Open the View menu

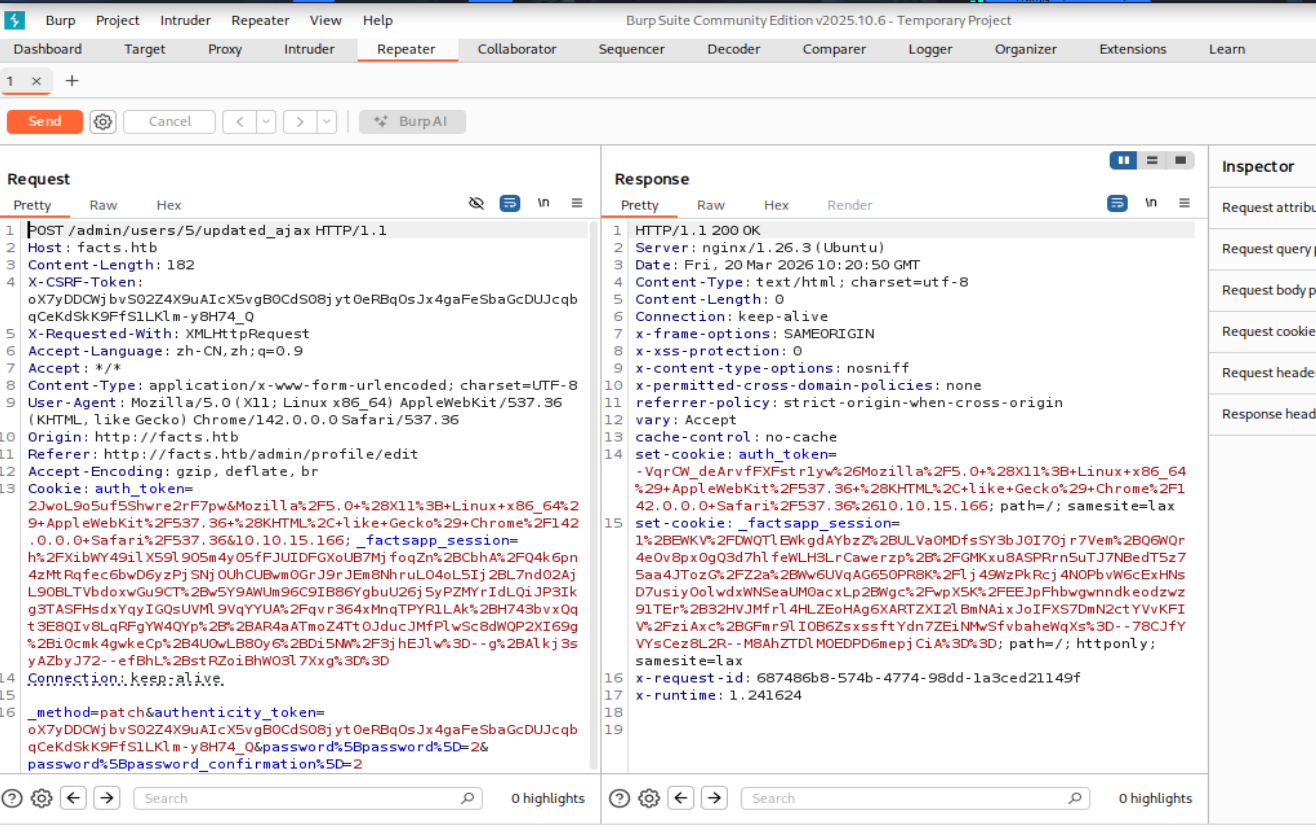point(326,20)
